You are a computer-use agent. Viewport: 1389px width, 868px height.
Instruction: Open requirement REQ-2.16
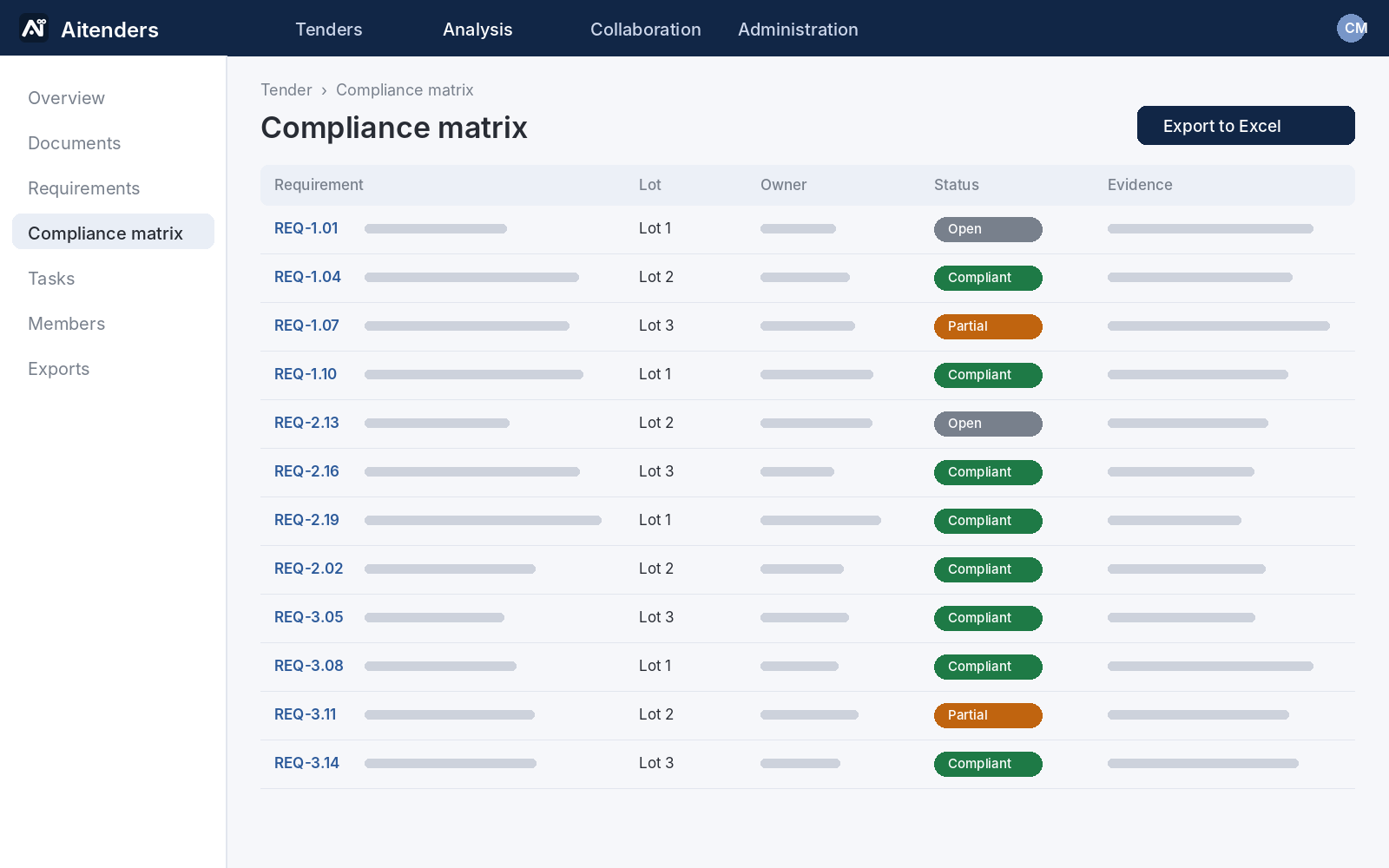coord(306,471)
